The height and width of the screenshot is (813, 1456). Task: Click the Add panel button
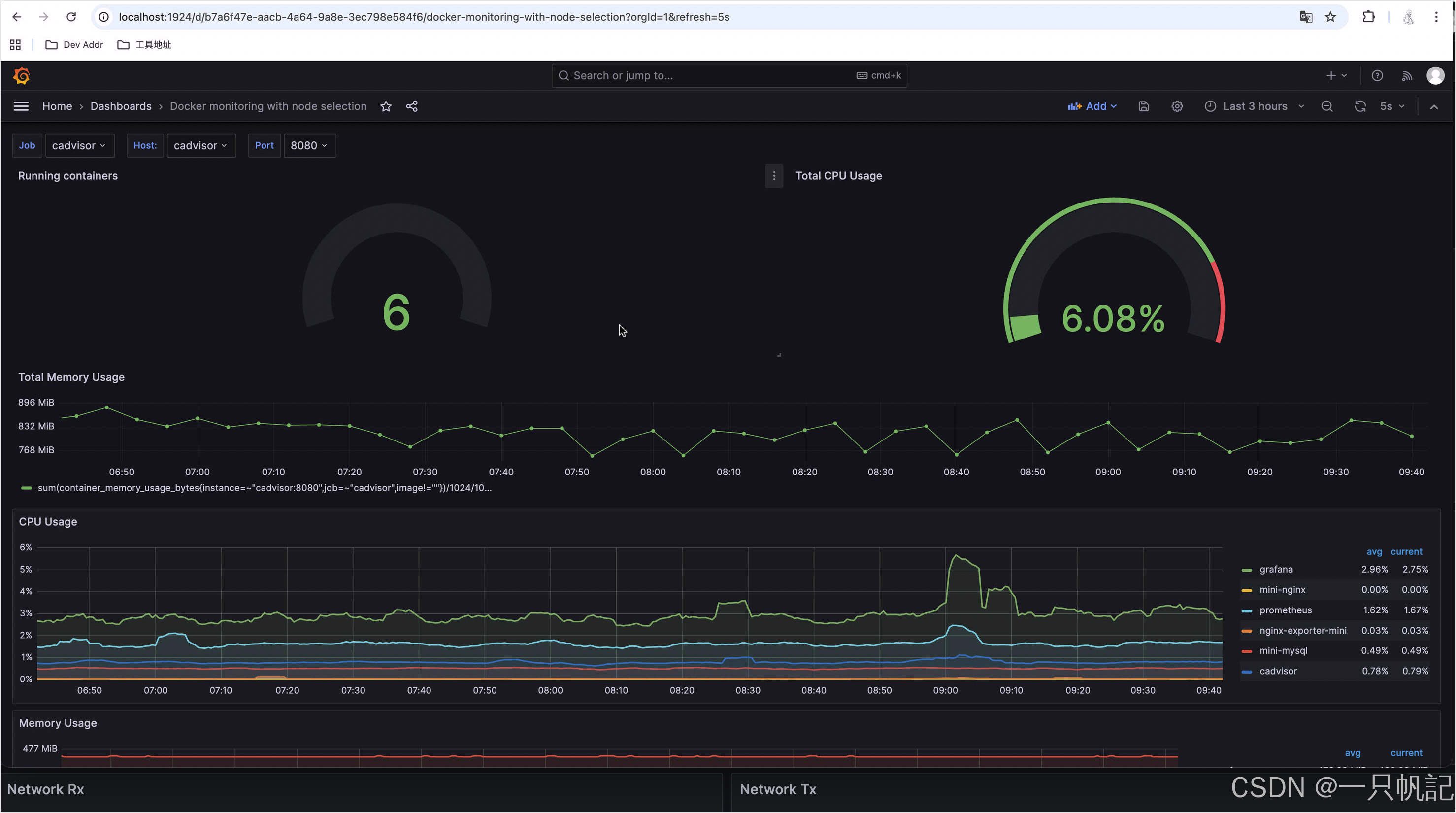(1092, 106)
